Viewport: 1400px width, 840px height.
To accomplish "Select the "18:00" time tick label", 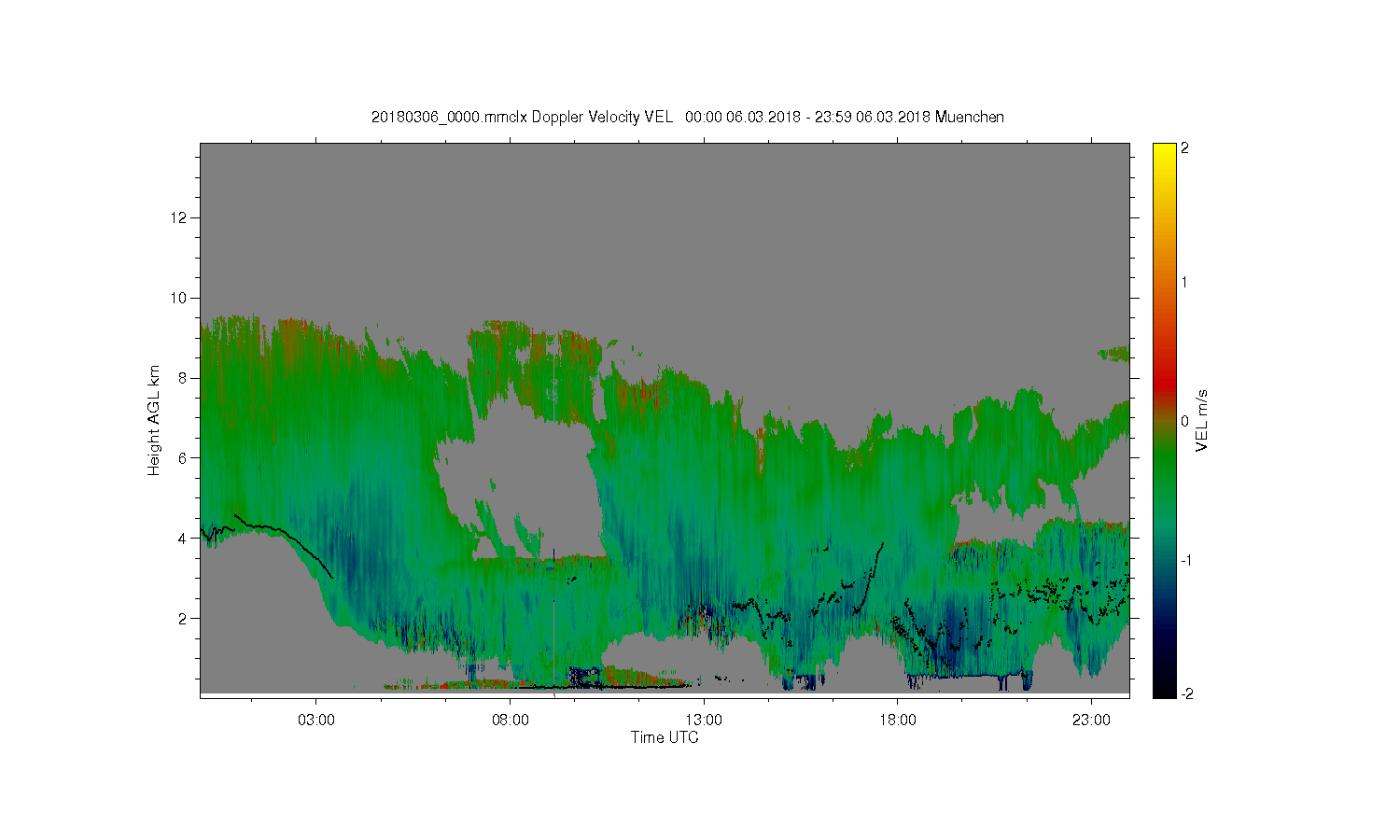I will click(x=898, y=721).
